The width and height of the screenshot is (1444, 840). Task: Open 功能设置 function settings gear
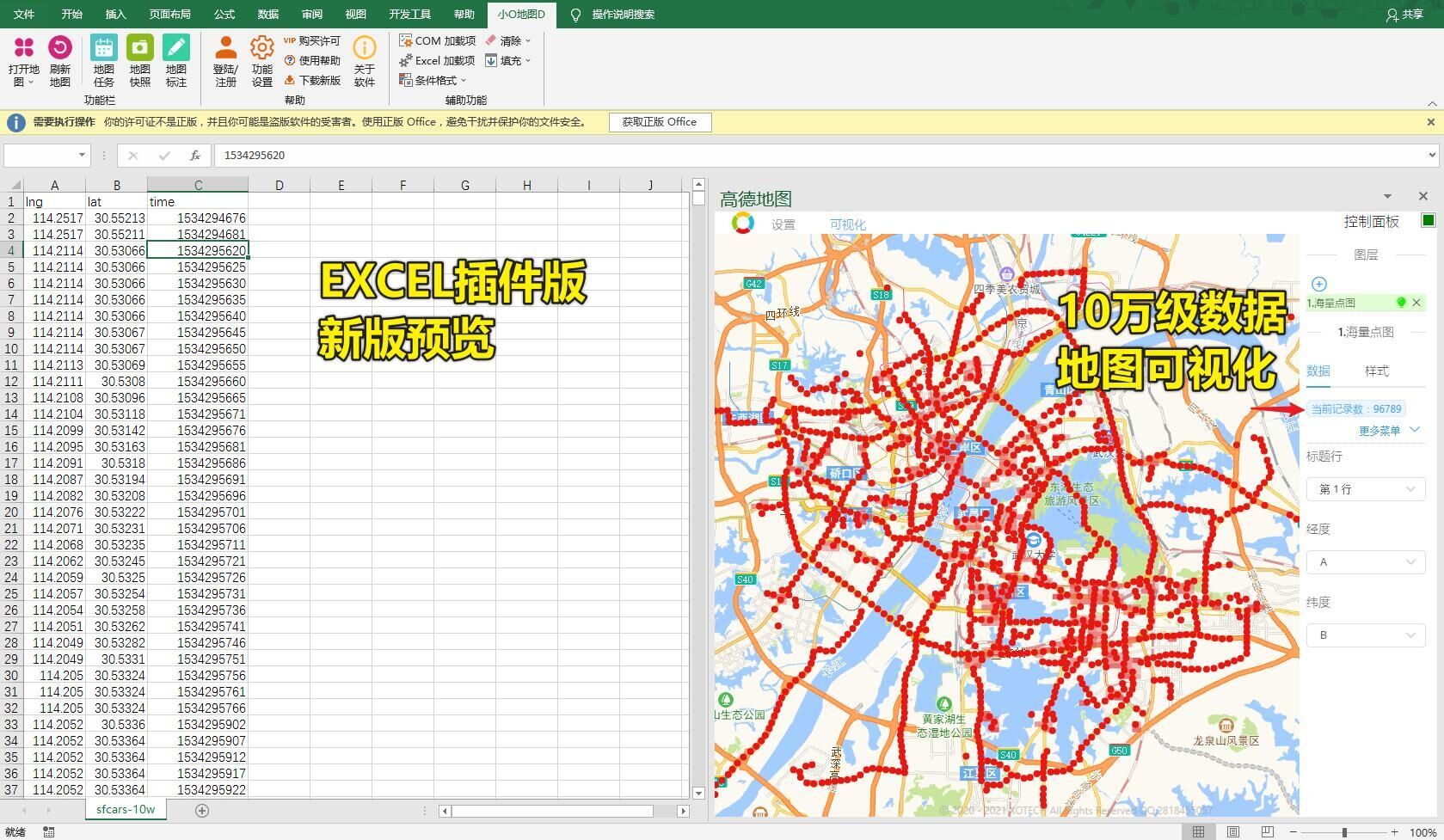[262, 61]
